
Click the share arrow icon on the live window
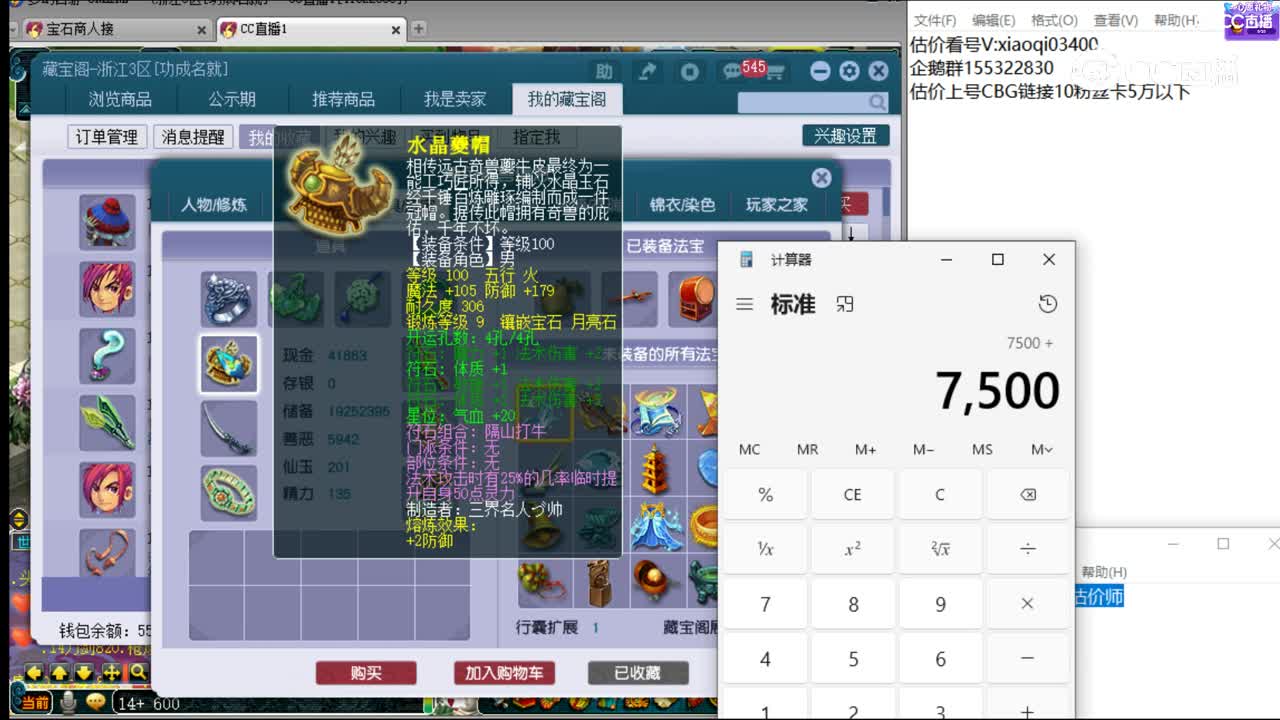[646, 70]
